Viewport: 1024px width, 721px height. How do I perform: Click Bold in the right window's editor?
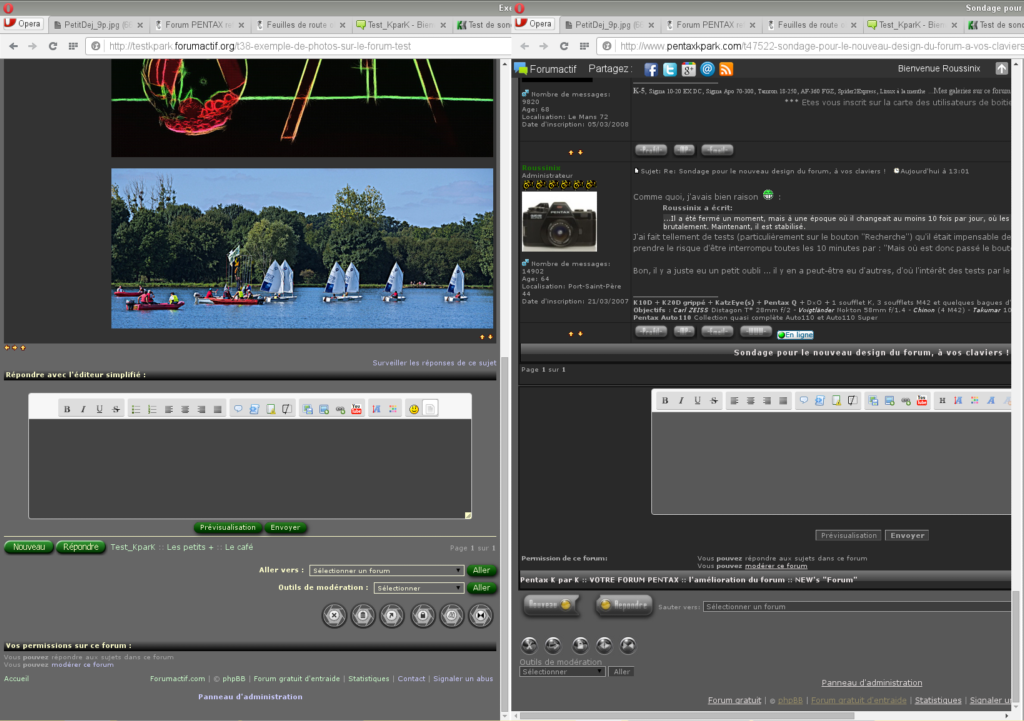pos(665,401)
